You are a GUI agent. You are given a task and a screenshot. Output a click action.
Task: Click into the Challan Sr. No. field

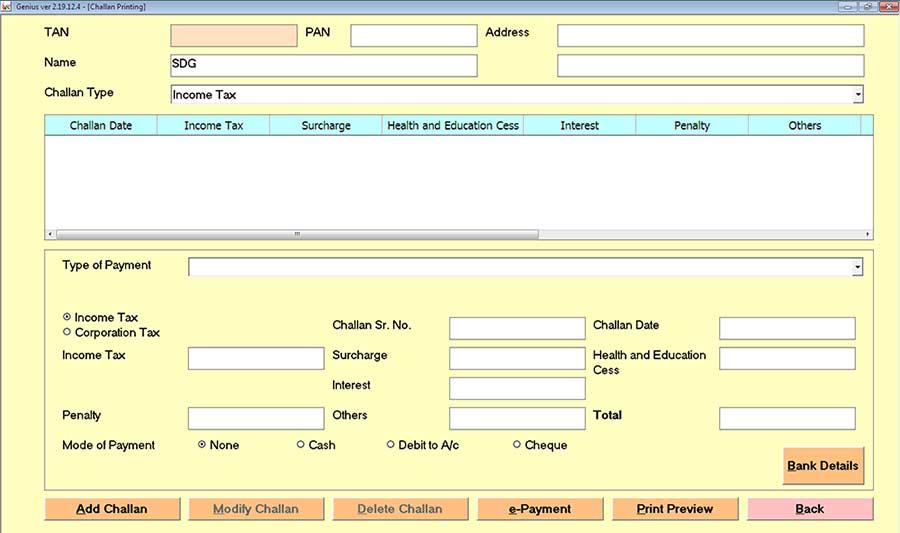click(516, 329)
